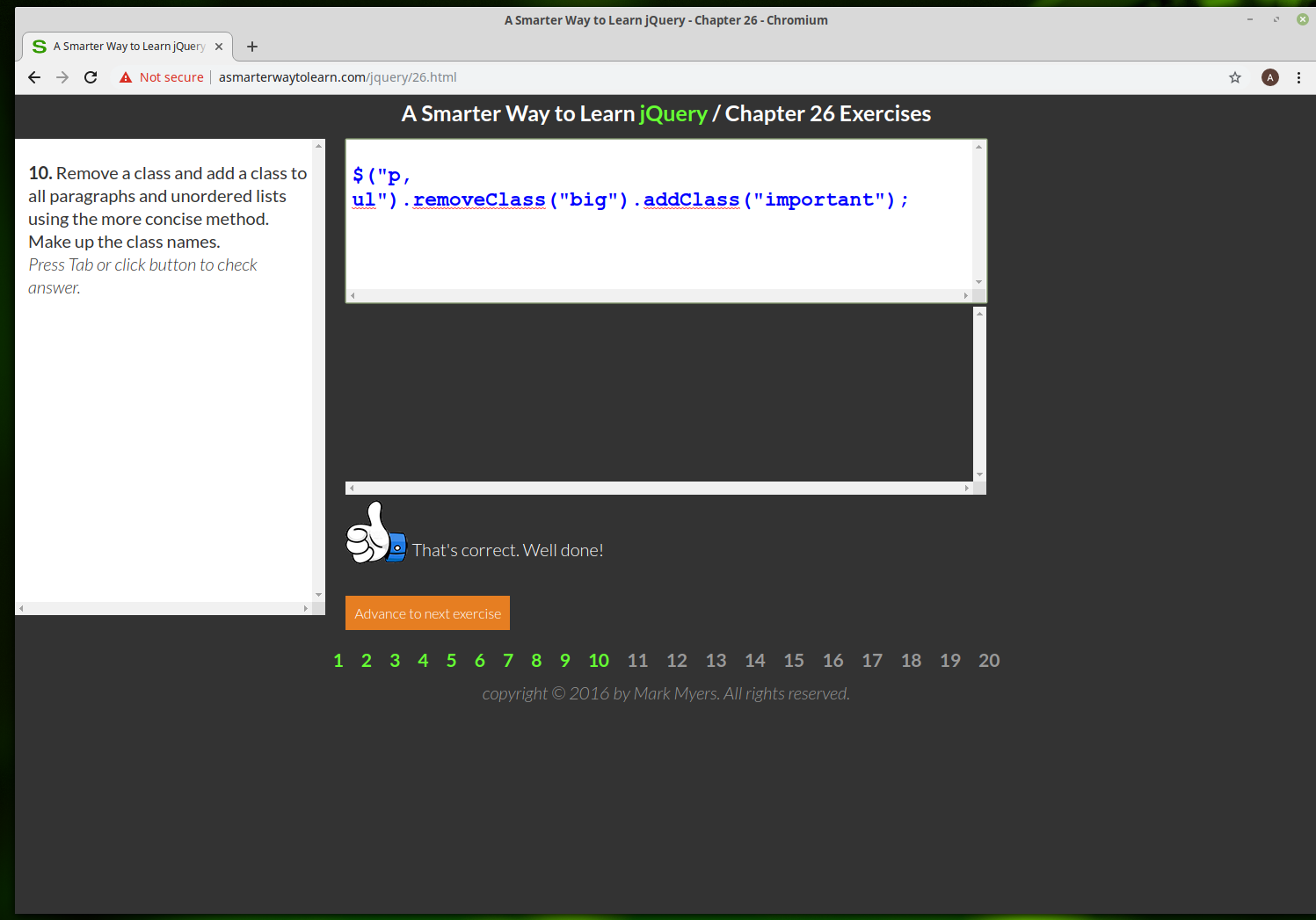Open Chromium three-dot menu
The height and width of the screenshot is (920, 1316).
coord(1298,77)
